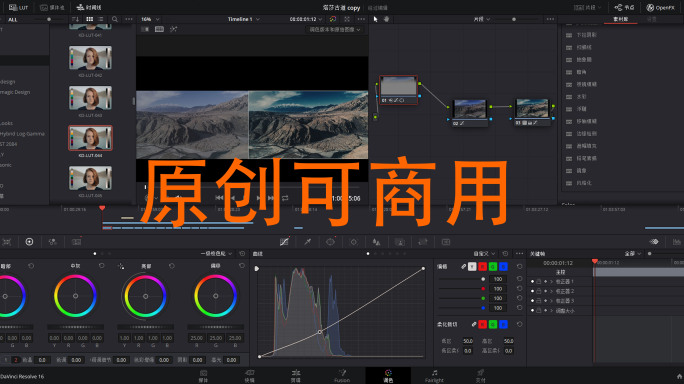Screen dimensions: 684x384
Task: Open the Qualifier eyedropper palette
Action: click(x=308, y=242)
